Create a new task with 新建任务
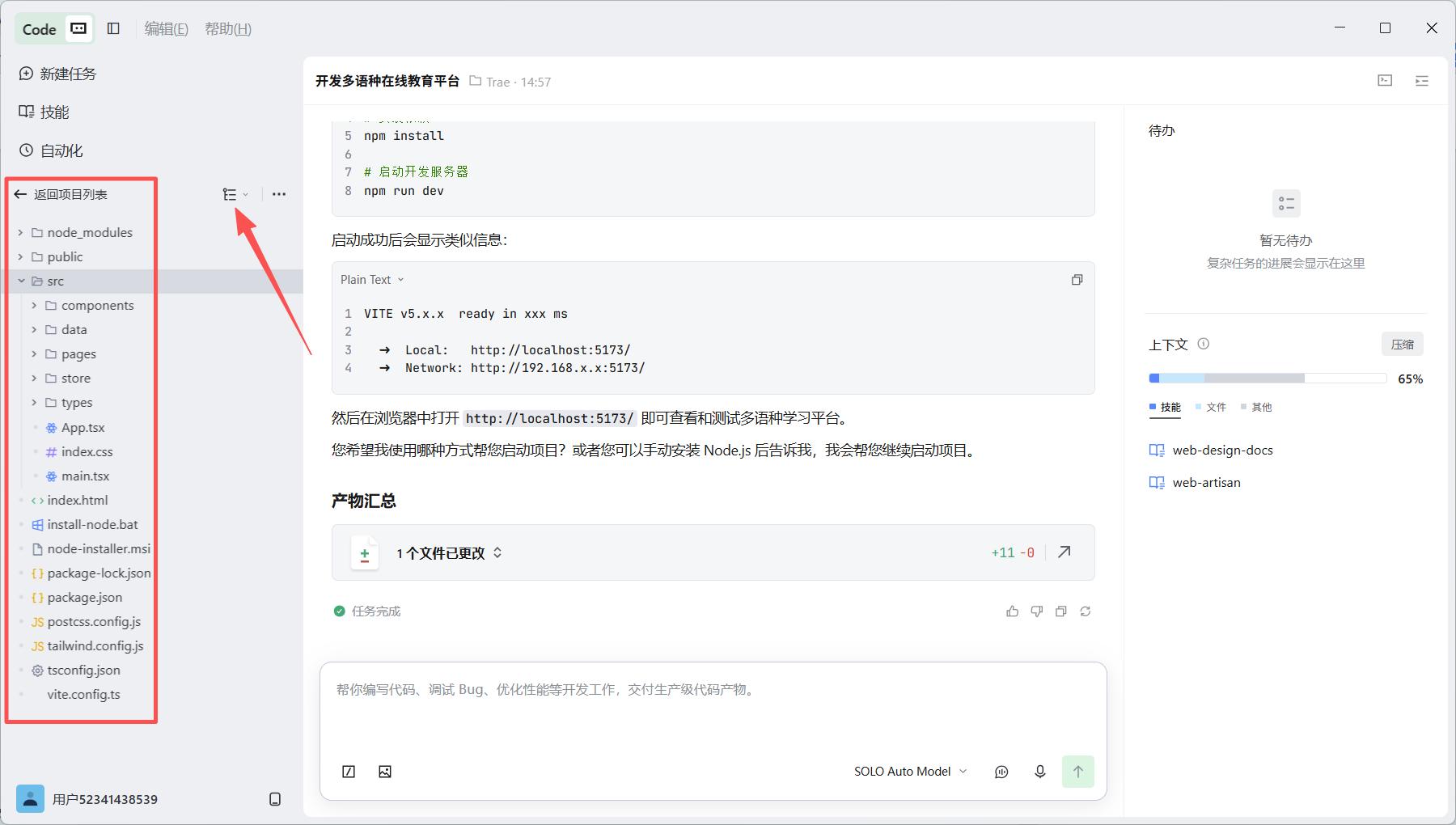The width and height of the screenshot is (1456, 825). click(x=57, y=74)
